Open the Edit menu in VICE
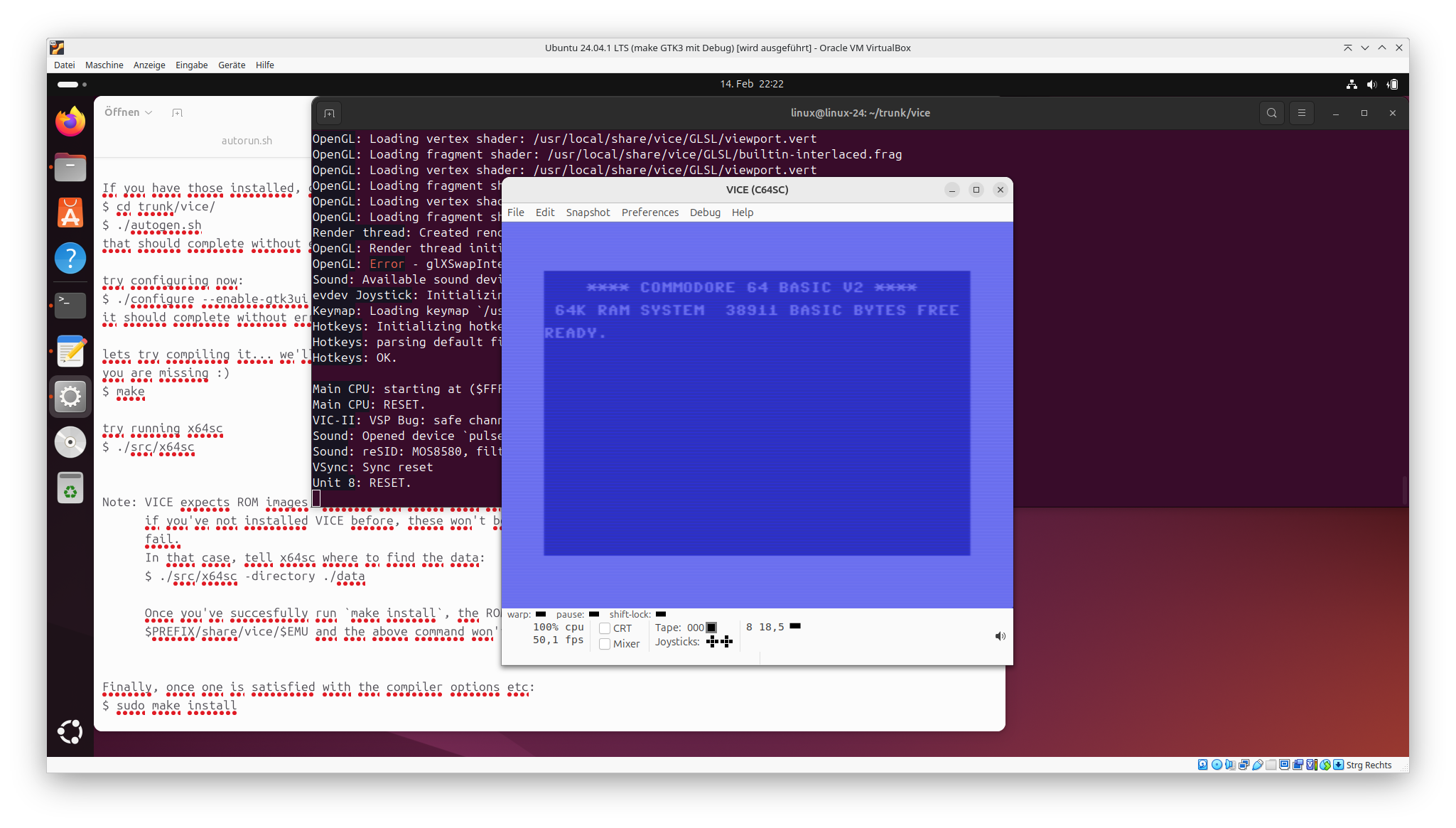This screenshot has width=1456, height=828. coord(545,213)
